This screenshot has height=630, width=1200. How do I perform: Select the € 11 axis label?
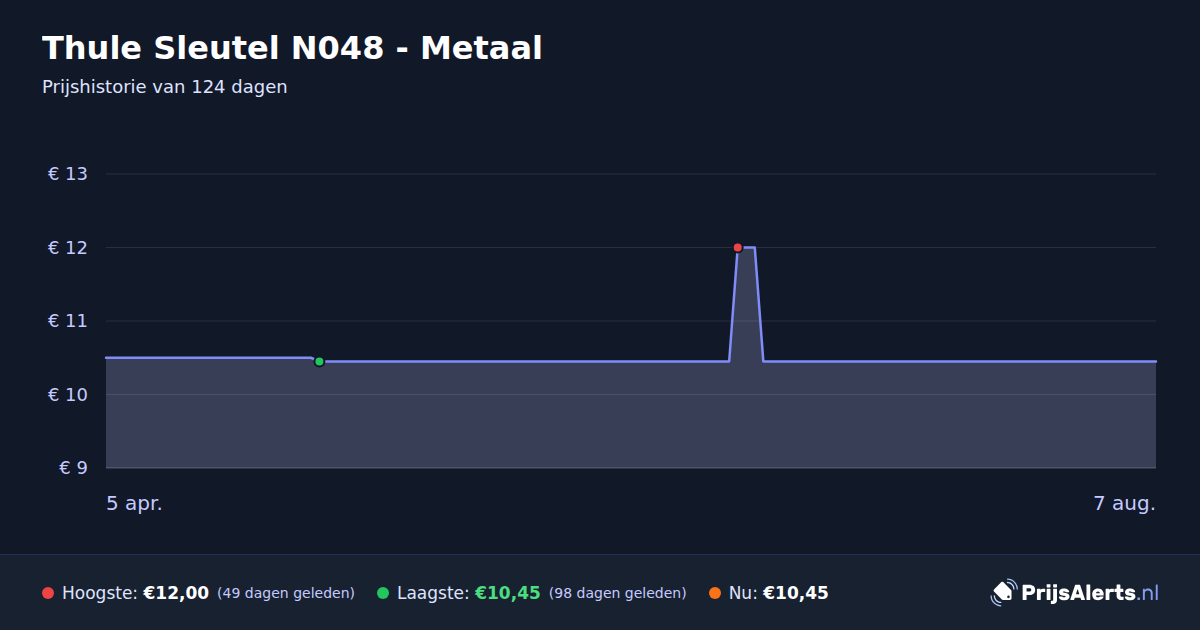(68, 321)
